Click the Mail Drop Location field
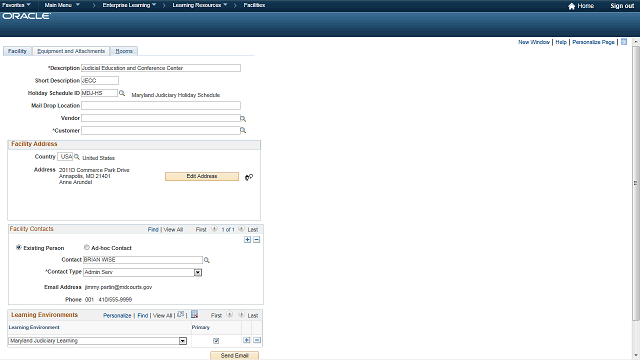Image resolution: width=640 pixels, height=360 pixels. tap(161, 106)
